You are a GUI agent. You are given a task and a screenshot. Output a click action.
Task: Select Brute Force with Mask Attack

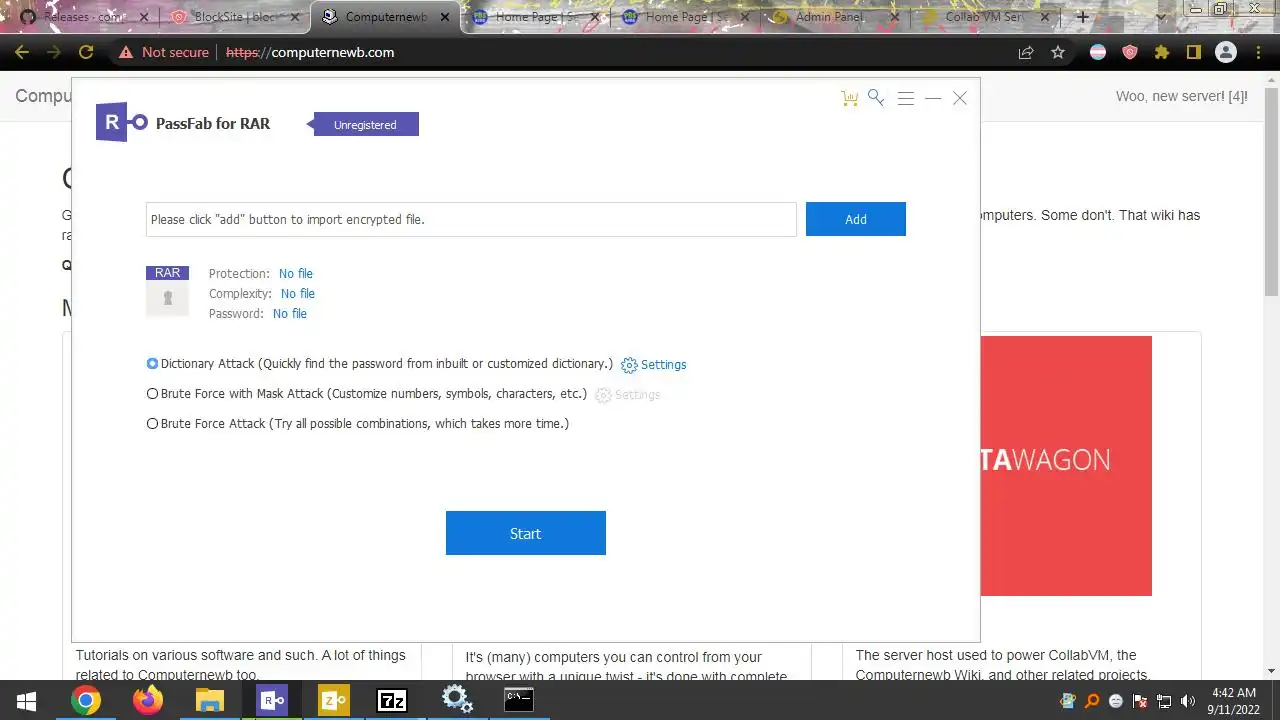[x=153, y=394]
